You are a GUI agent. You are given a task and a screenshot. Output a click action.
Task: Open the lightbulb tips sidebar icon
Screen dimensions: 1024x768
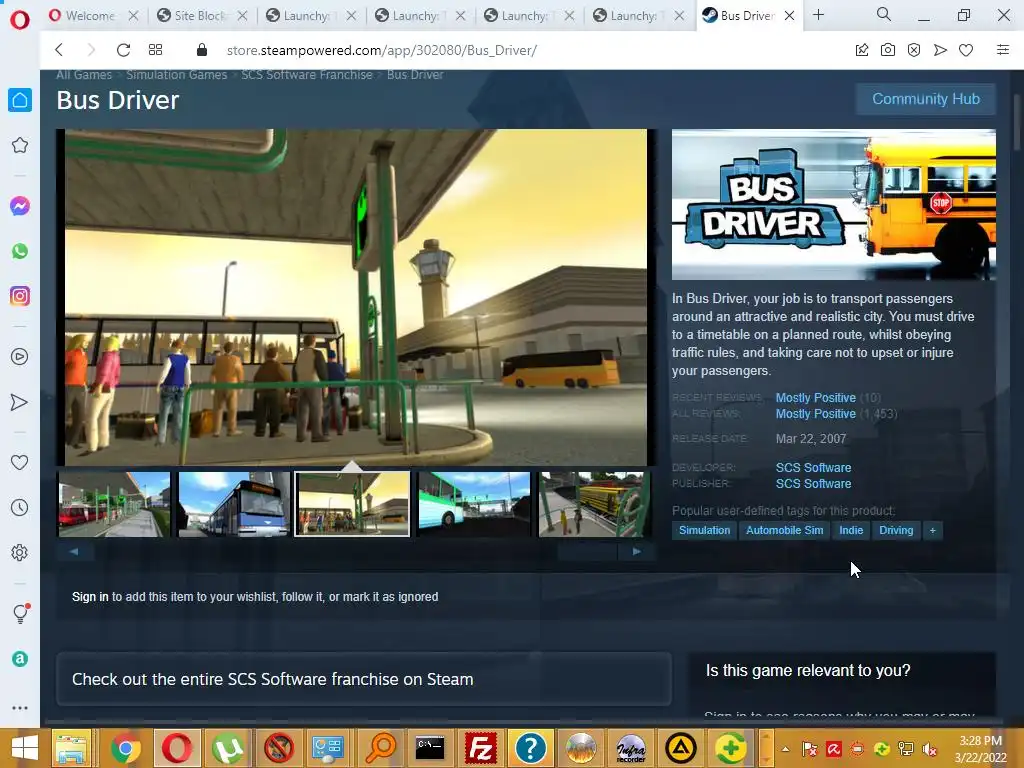tap(20, 614)
